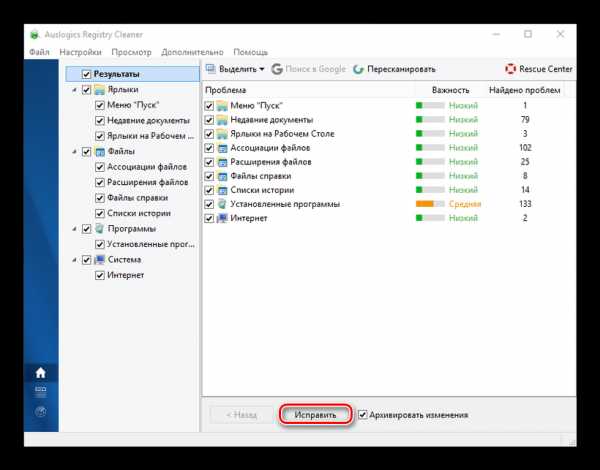Open the Дополнительно menu
Image resolution: width=600 pixels, height=470 pixels.
192,52
